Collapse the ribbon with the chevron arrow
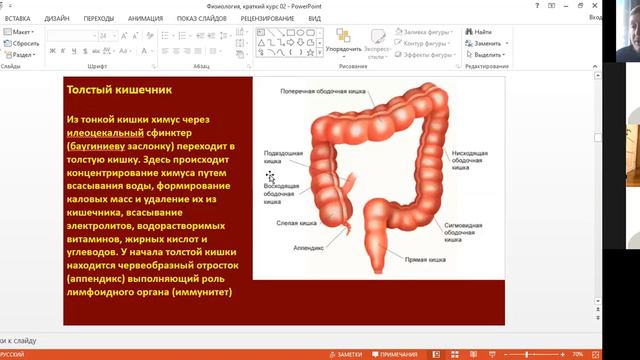Screen dimensions: 640x360 595,67
